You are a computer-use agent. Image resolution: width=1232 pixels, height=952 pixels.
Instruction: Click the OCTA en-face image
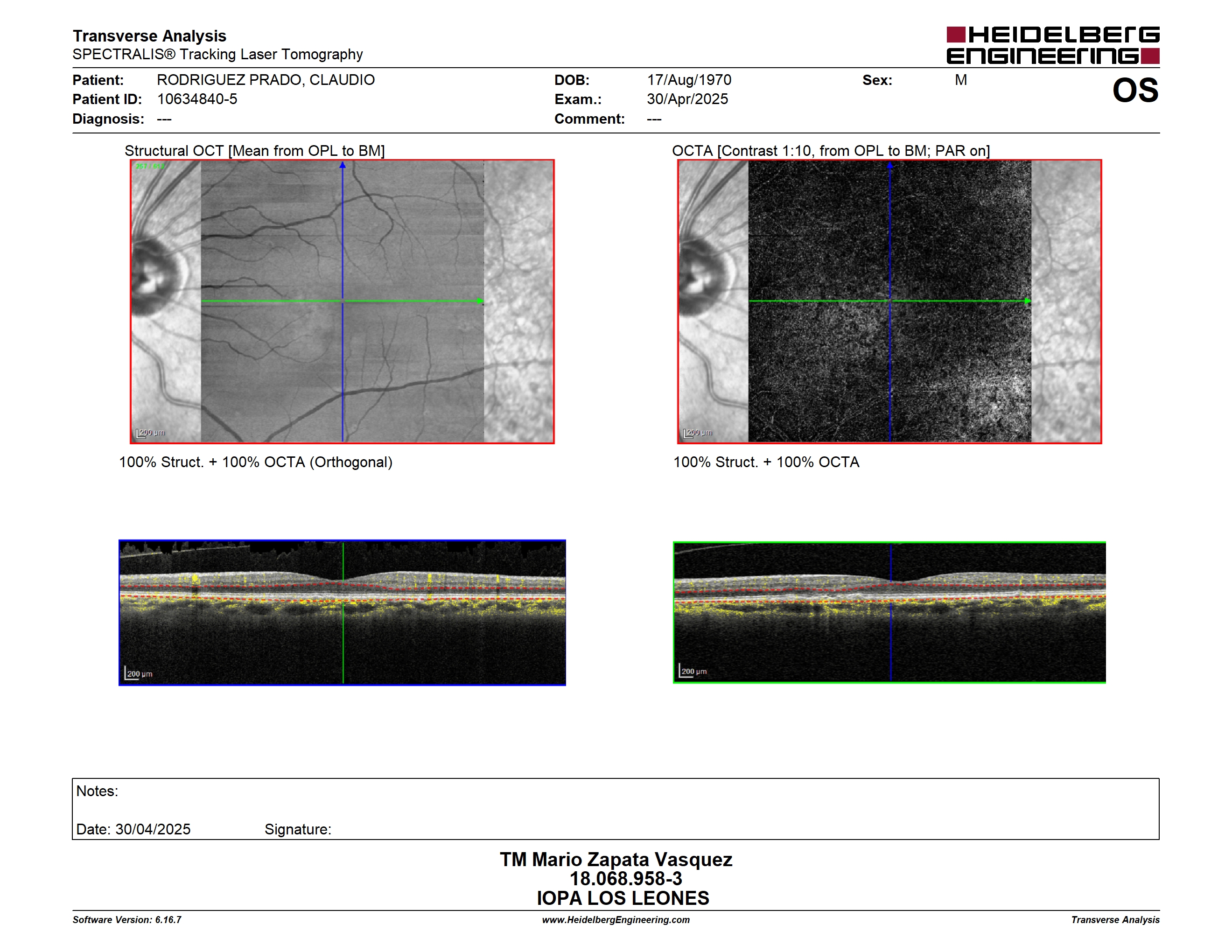[x=889, y=302]
